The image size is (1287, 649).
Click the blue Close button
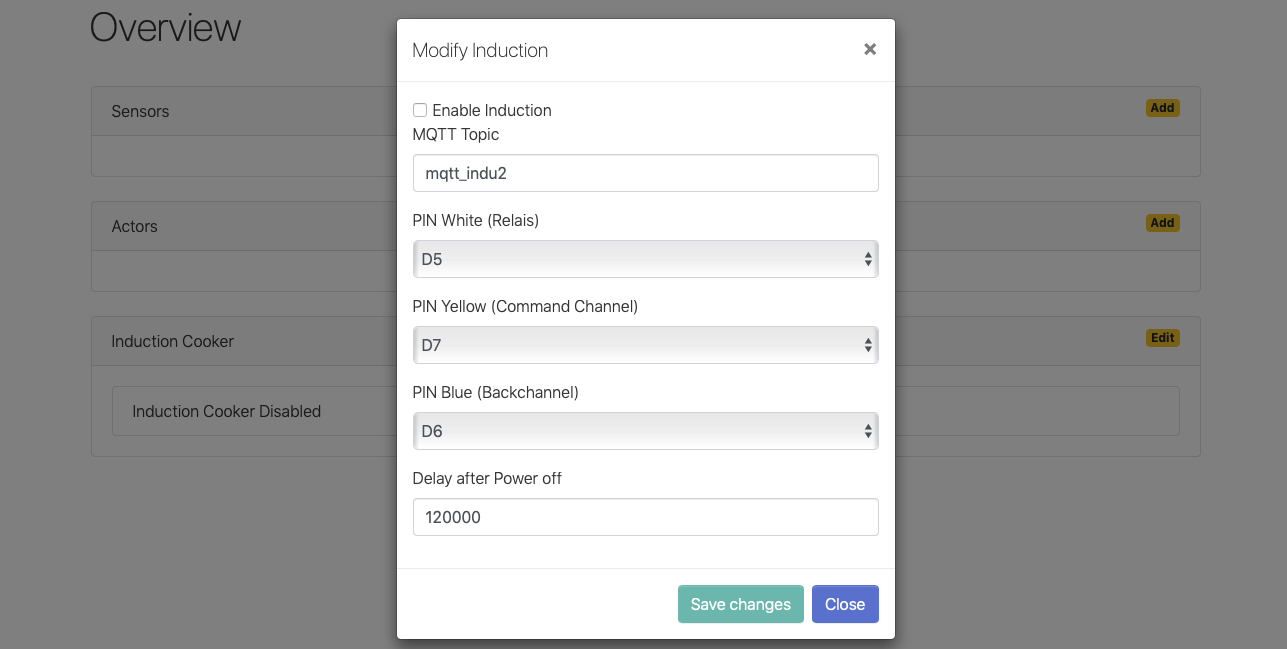pos(844,604)
